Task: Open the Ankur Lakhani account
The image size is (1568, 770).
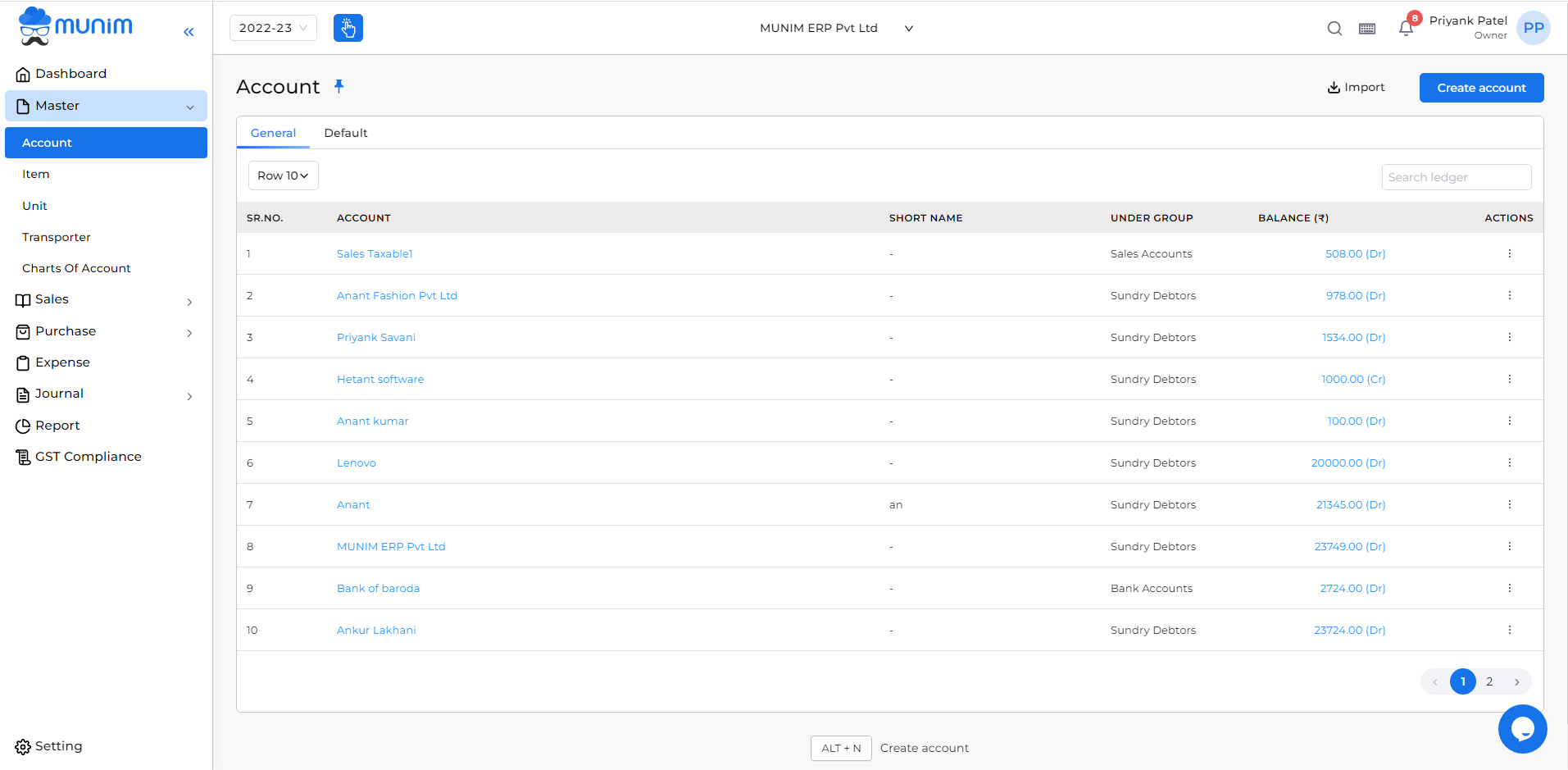Action: point(376,631)
